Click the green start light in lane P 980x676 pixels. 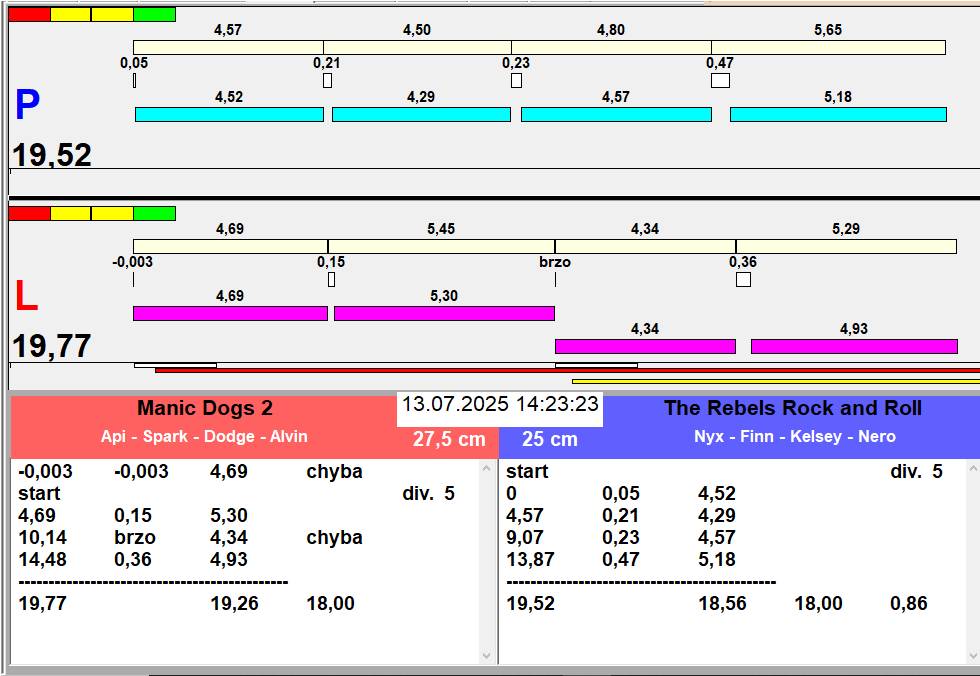coord(154,15)
